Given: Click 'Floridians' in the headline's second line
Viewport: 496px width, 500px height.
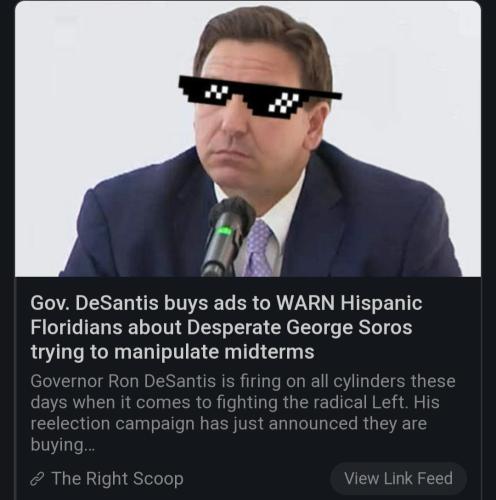Looking at the screenshot, I should pyautogui.click(x=77, y=327).
